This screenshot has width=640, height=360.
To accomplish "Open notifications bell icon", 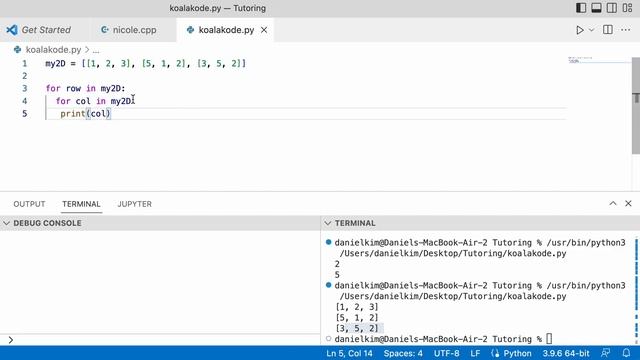I will (x=626, y=353).
